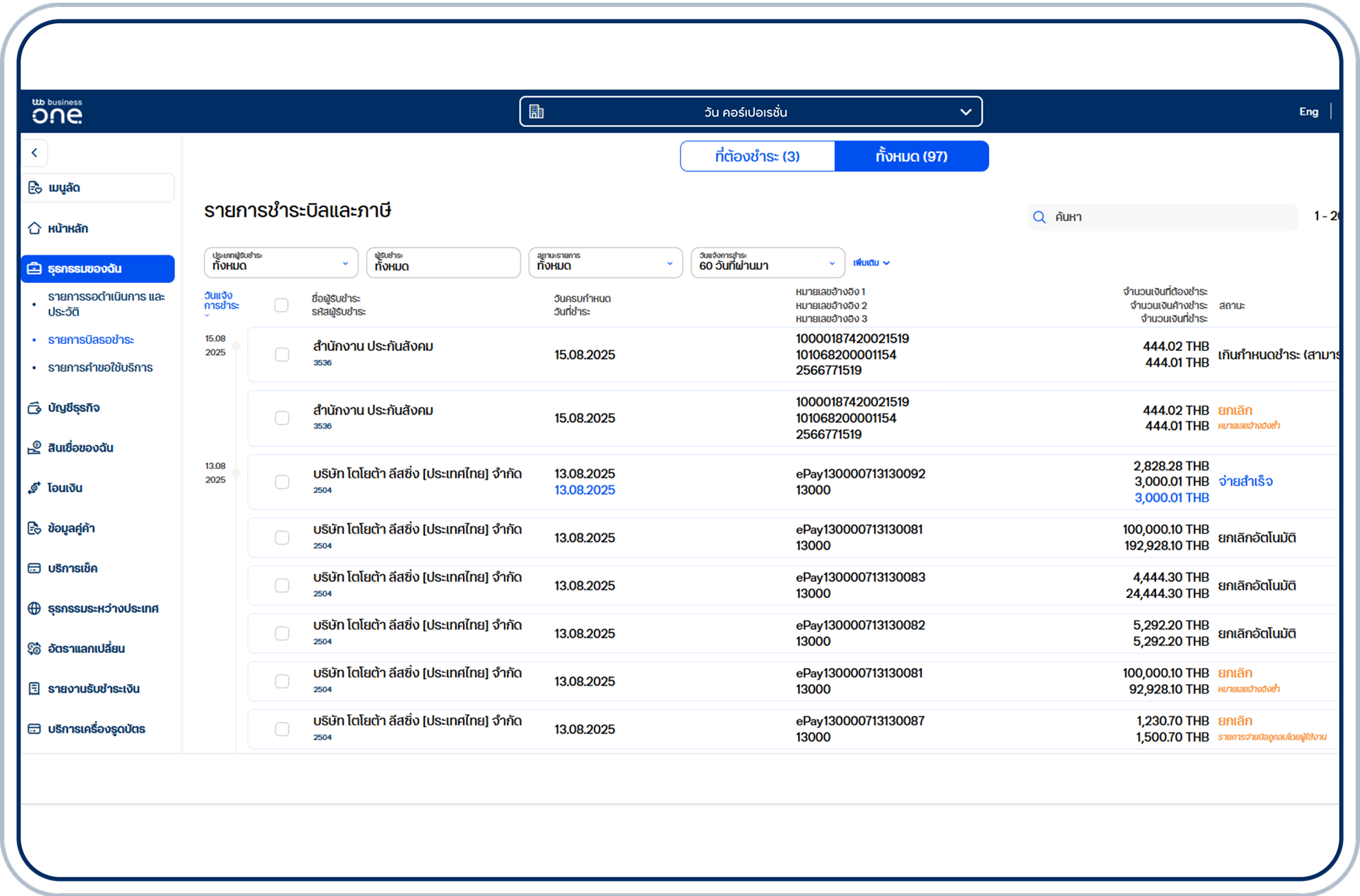Image resolution: width=1360 pixels, height=896 pixels.
Task: Expand the 60 วันที่ผ่านมา date filter
Action: click(x=767, y=263)
